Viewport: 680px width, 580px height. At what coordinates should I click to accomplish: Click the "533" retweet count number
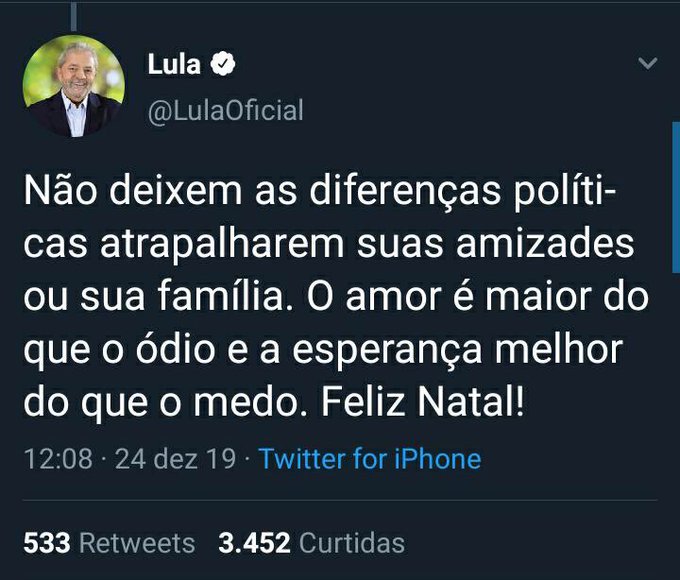click(47, 543)
